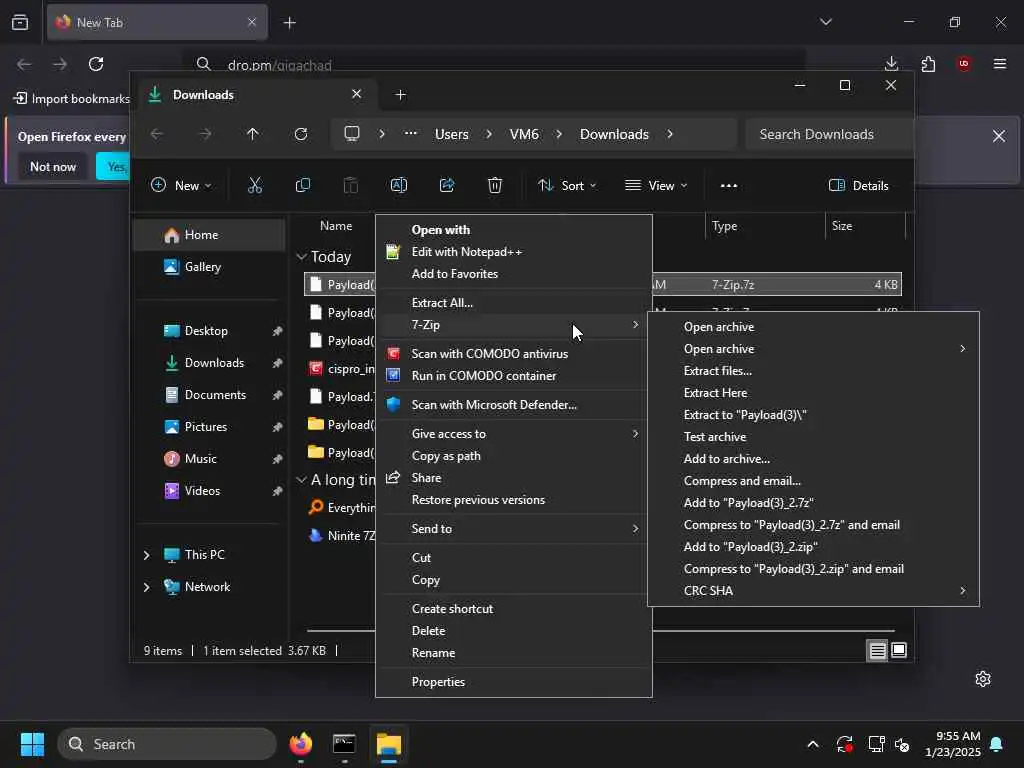Click the PC icon in the address bar
Viewport: 1024px width, 768px height.
pyautogui.click(x=352, y=134)
